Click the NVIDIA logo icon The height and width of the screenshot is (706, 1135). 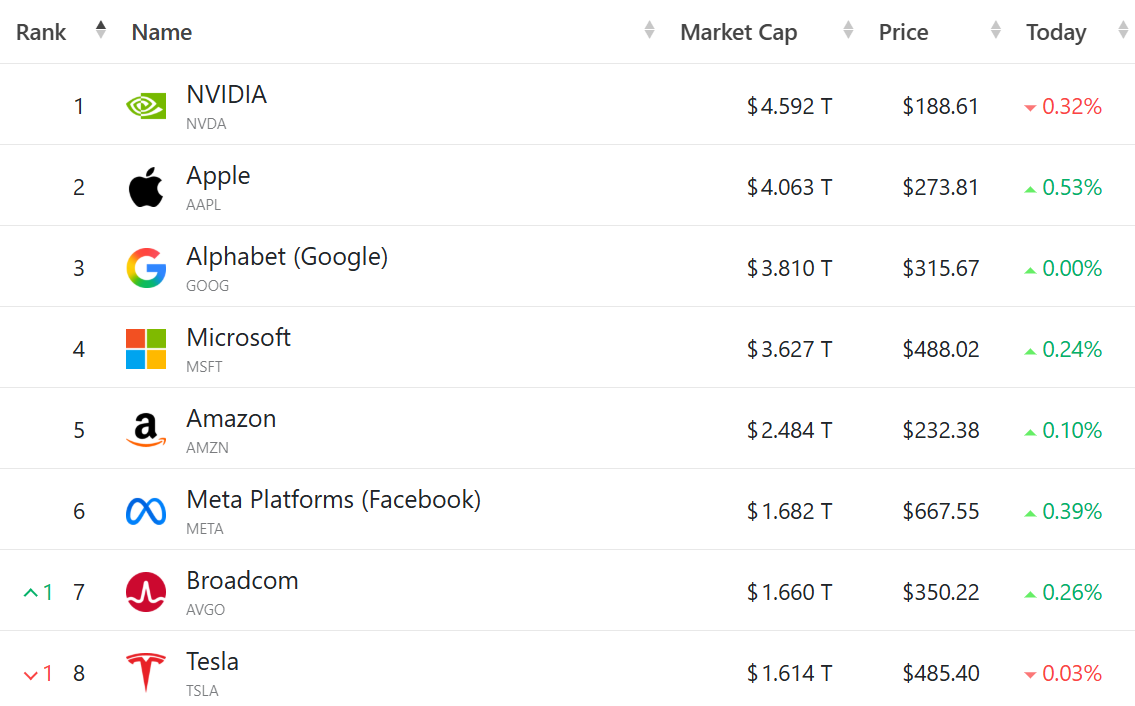tap(146, 106)
